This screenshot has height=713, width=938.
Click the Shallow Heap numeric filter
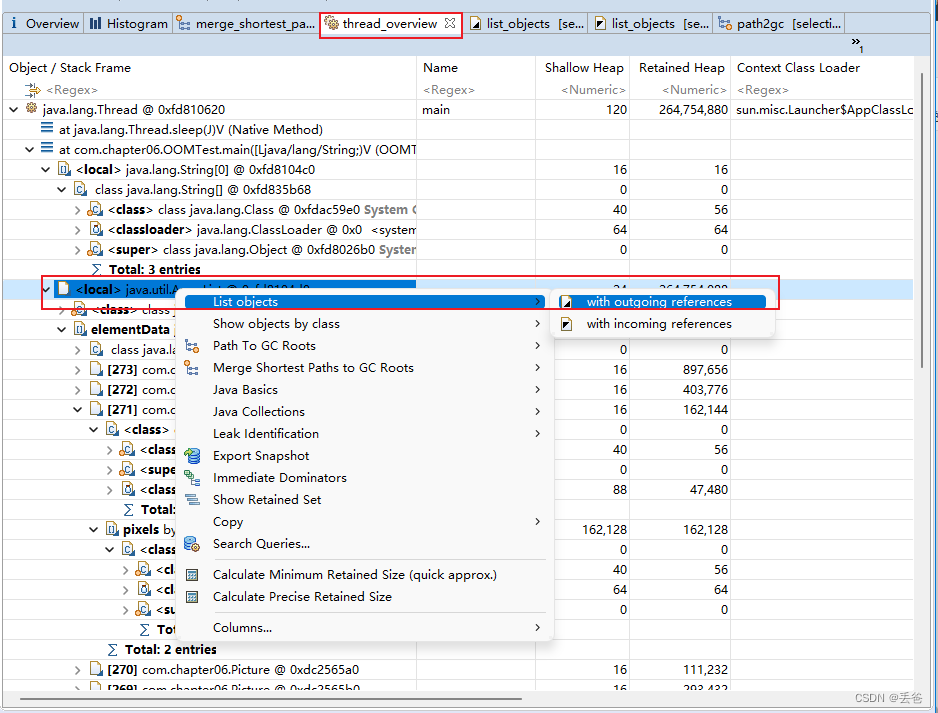tap(593, 90)
